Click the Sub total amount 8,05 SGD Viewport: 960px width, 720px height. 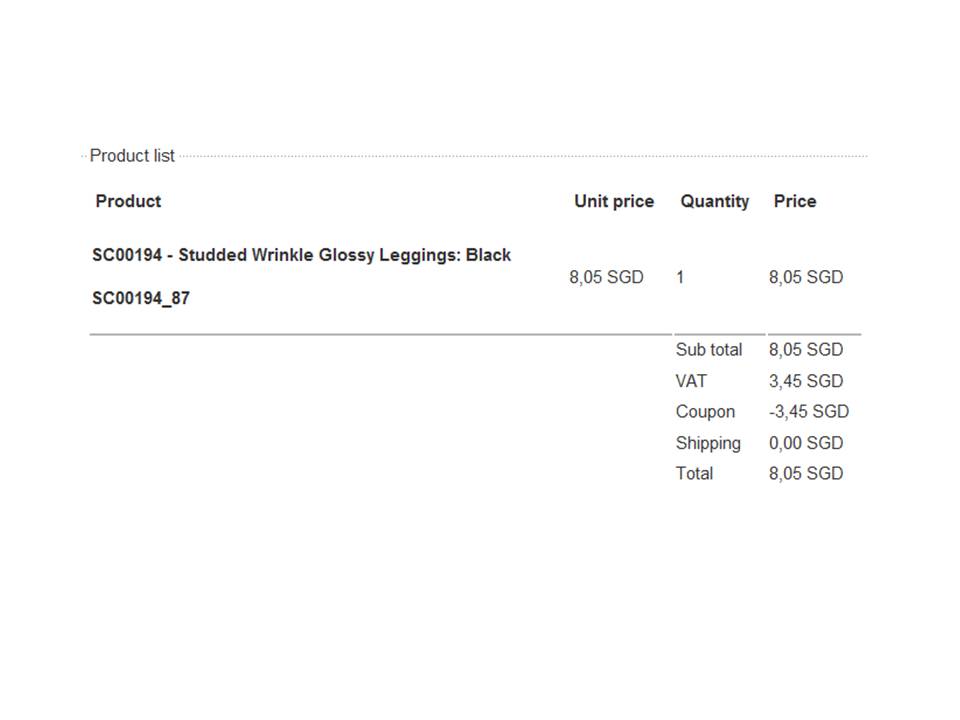tap(805, 350)
